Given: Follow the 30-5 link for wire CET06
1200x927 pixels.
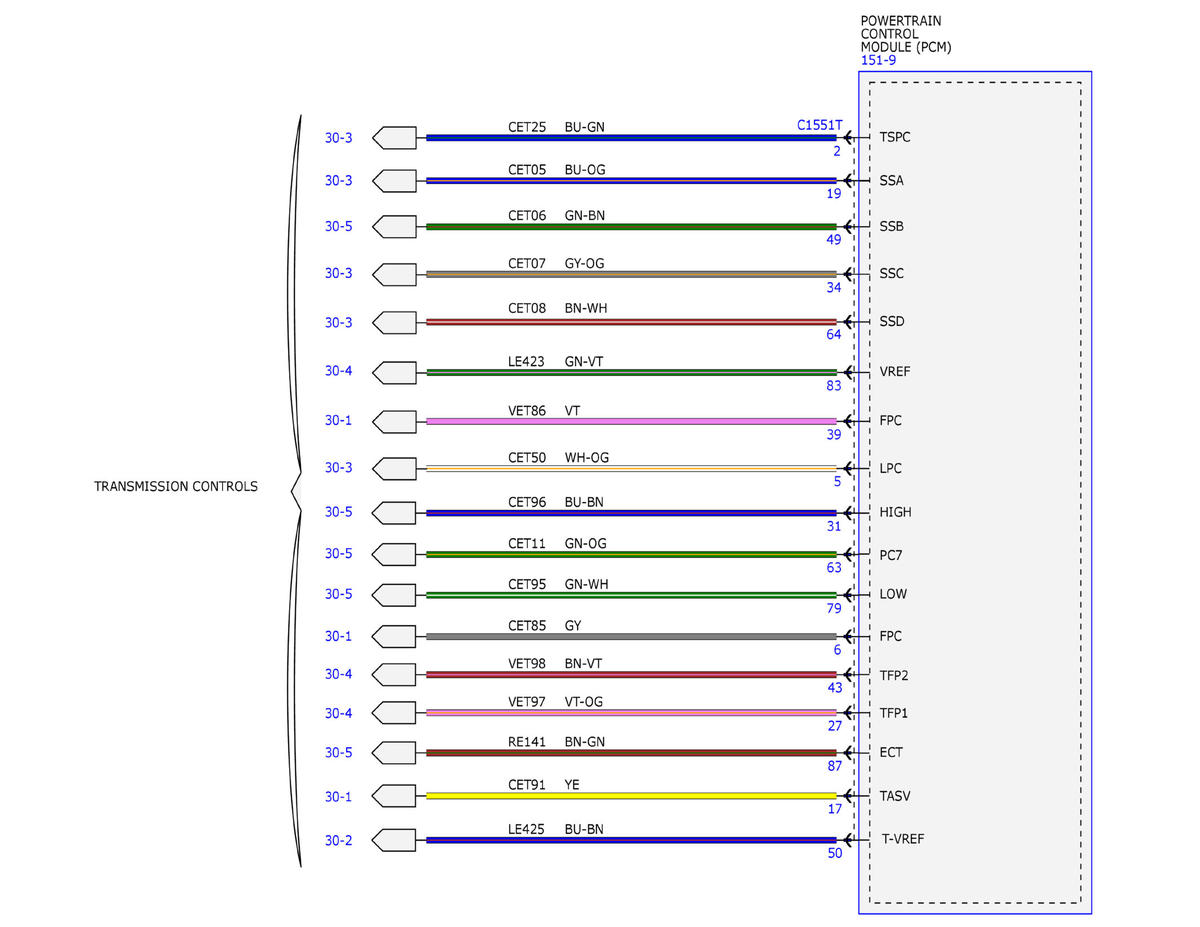Looking at the screenshot, I should point(338,227).
